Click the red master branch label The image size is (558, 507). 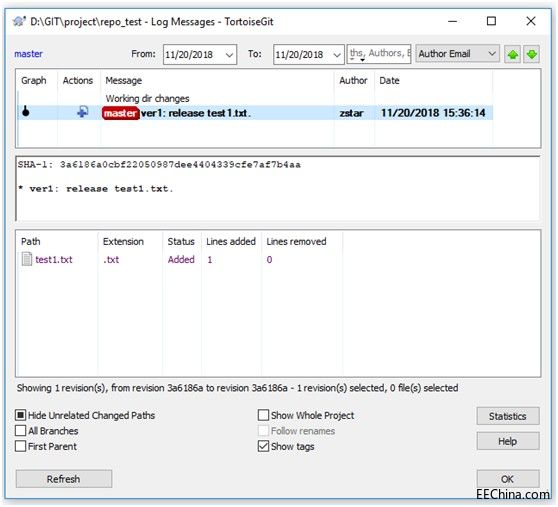tap(120, 113)
